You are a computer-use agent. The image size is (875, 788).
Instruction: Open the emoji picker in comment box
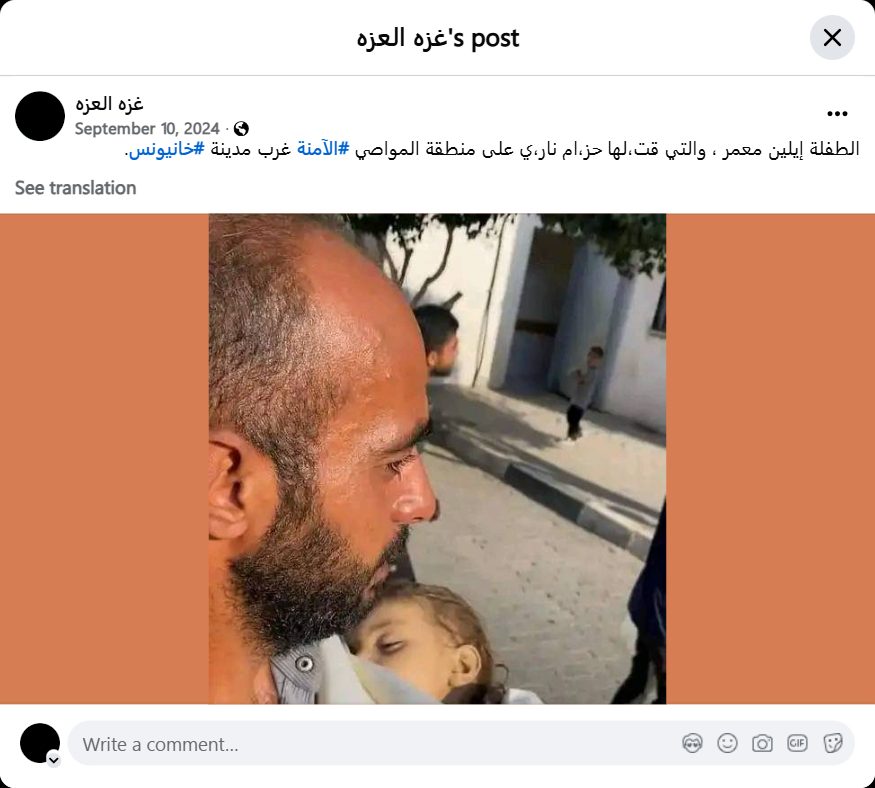727,743
